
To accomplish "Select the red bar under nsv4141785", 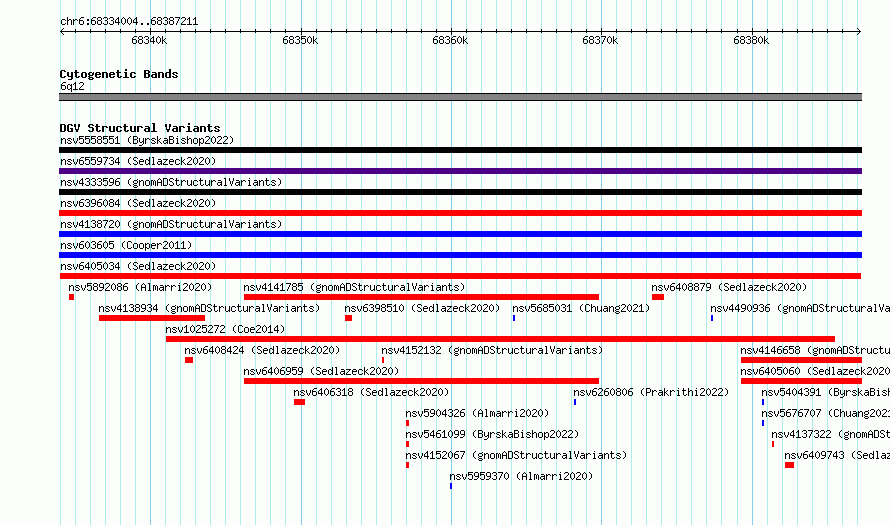I will click(421, 297).
